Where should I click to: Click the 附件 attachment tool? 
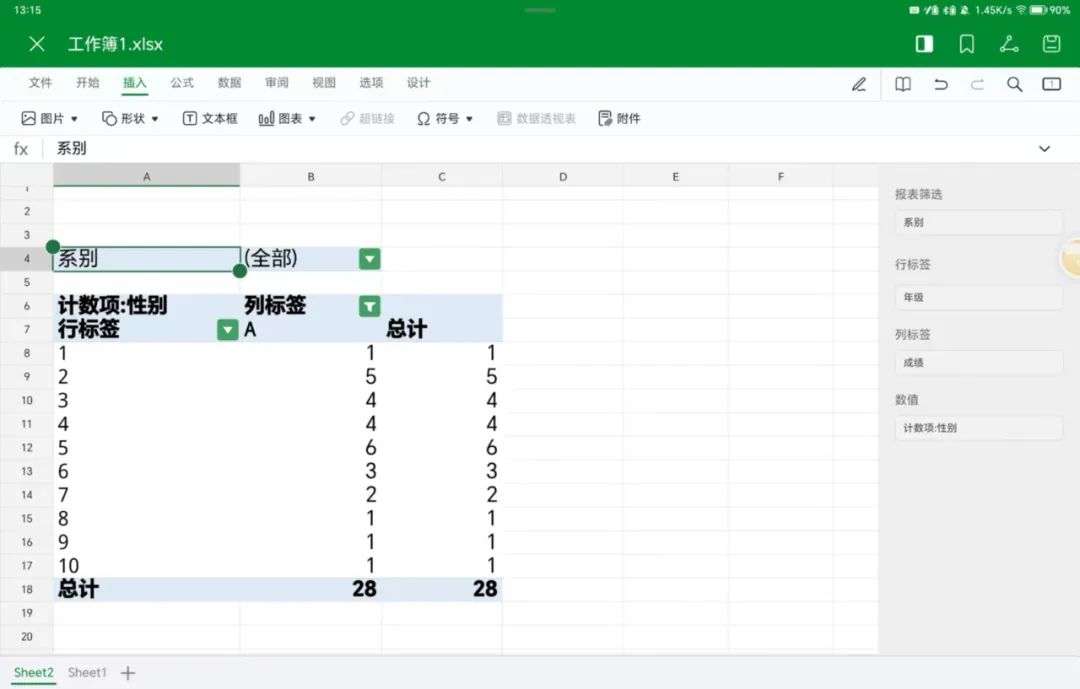click(619, 117)
